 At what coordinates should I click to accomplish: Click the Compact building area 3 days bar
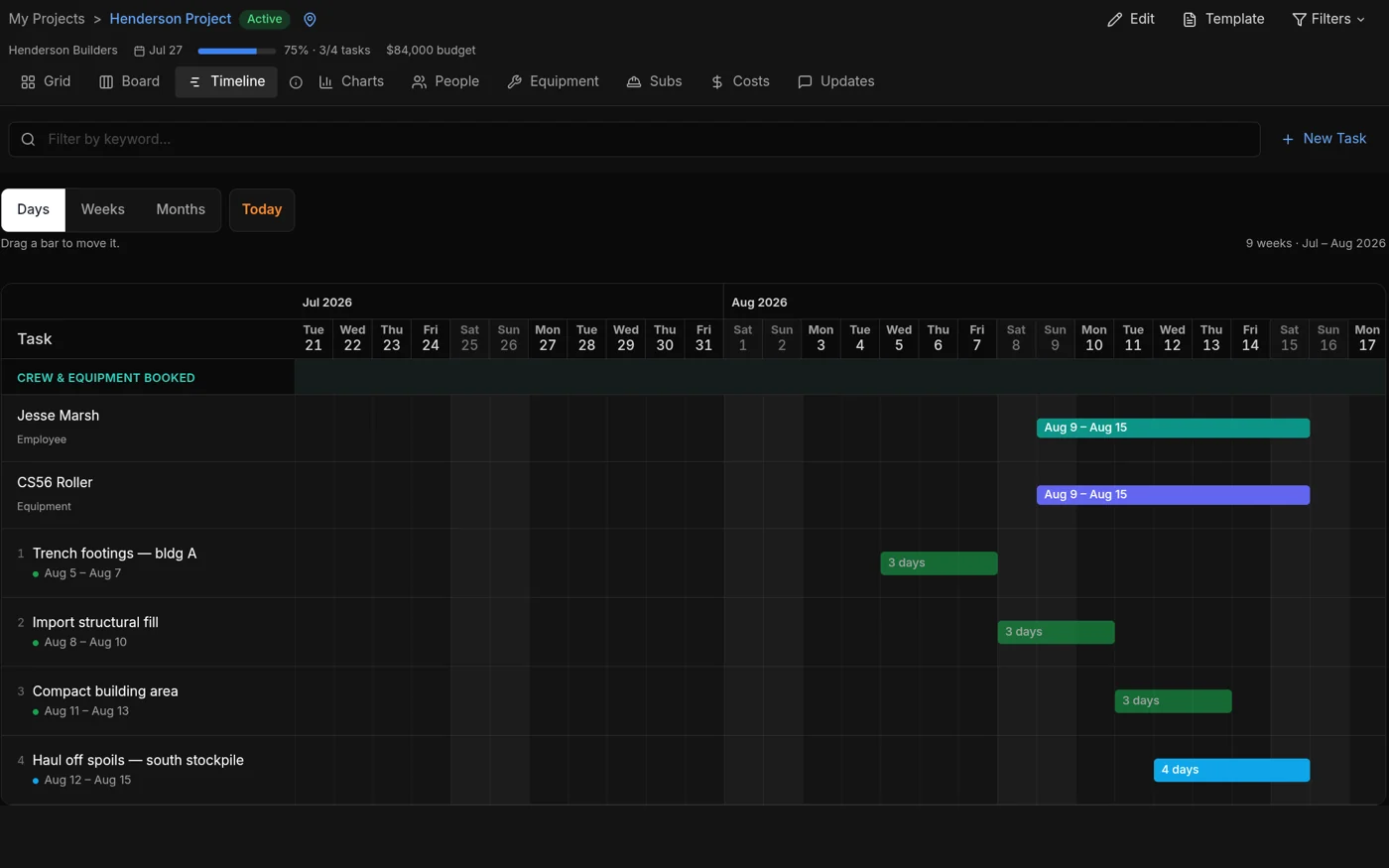(x=1173, y=700)
